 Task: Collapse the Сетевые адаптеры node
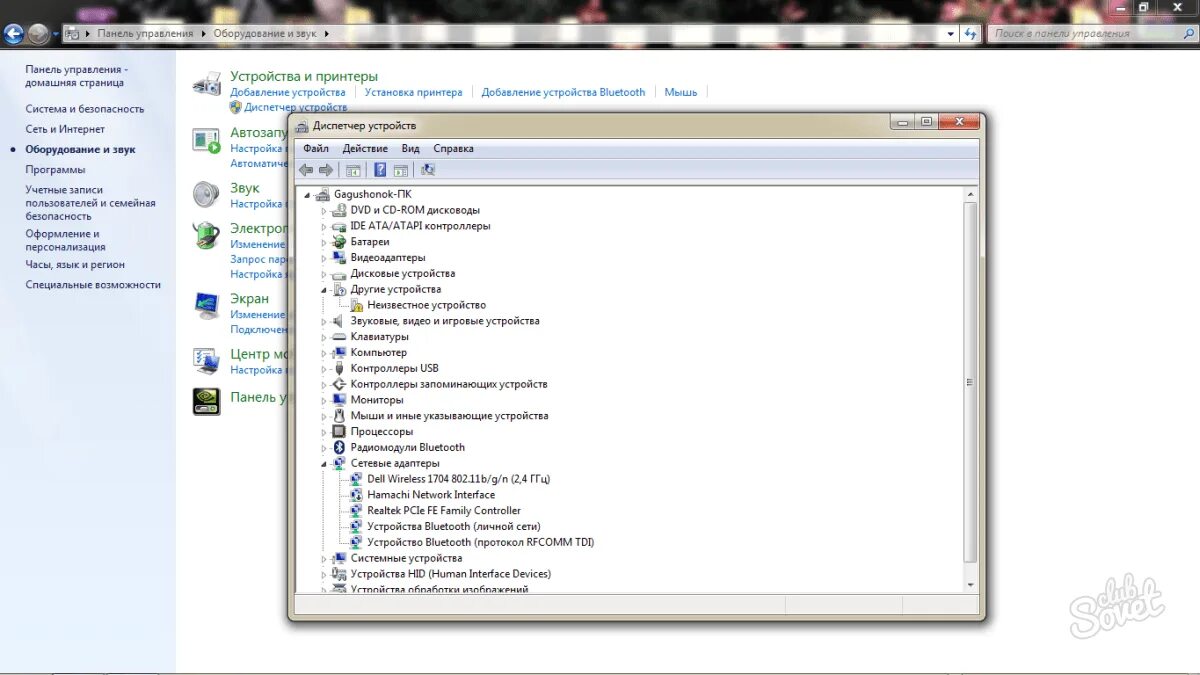point(324,464)
